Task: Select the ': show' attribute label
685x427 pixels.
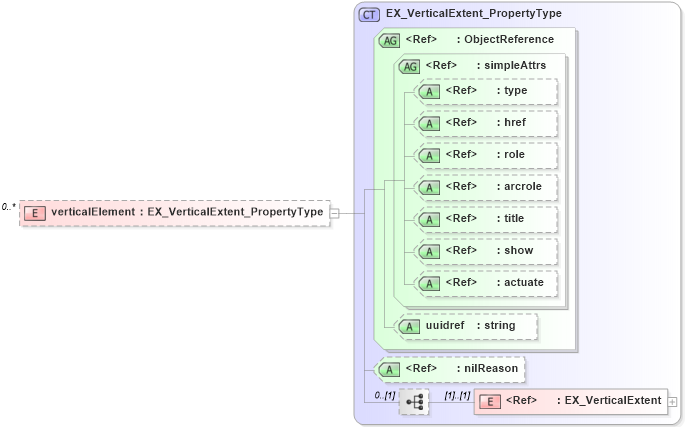Action: point(515,250)
